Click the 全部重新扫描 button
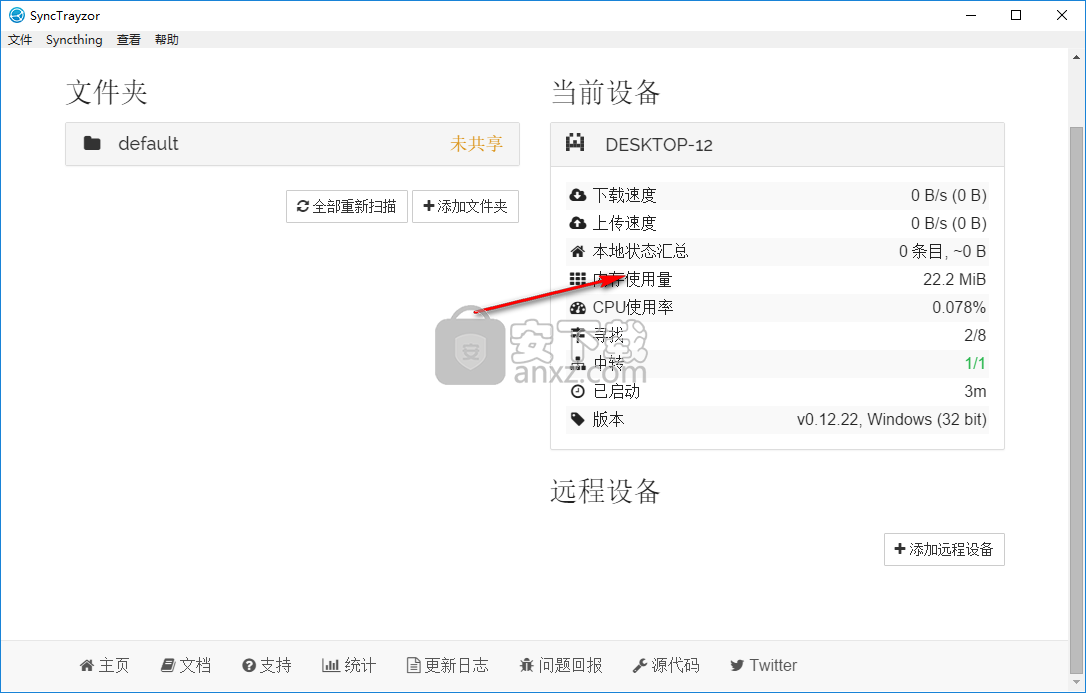Image resolution: width=1086 pixels, height=693 pixels. tap(347, 206)
